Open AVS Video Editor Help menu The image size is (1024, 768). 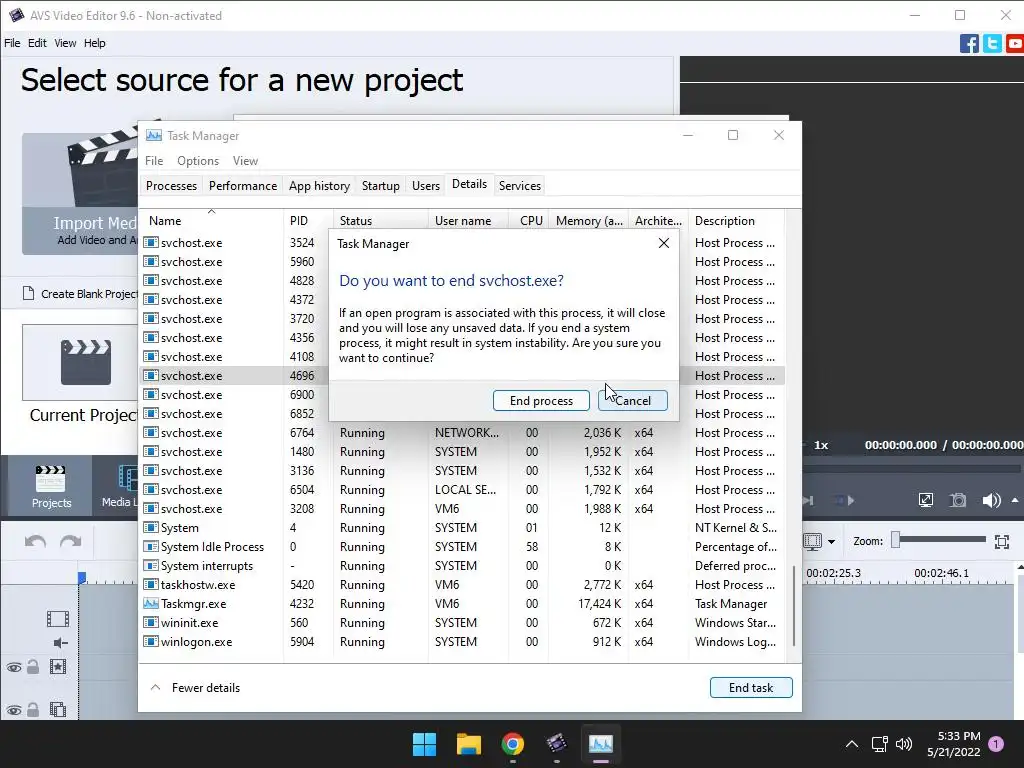click(x=95, y=43)
